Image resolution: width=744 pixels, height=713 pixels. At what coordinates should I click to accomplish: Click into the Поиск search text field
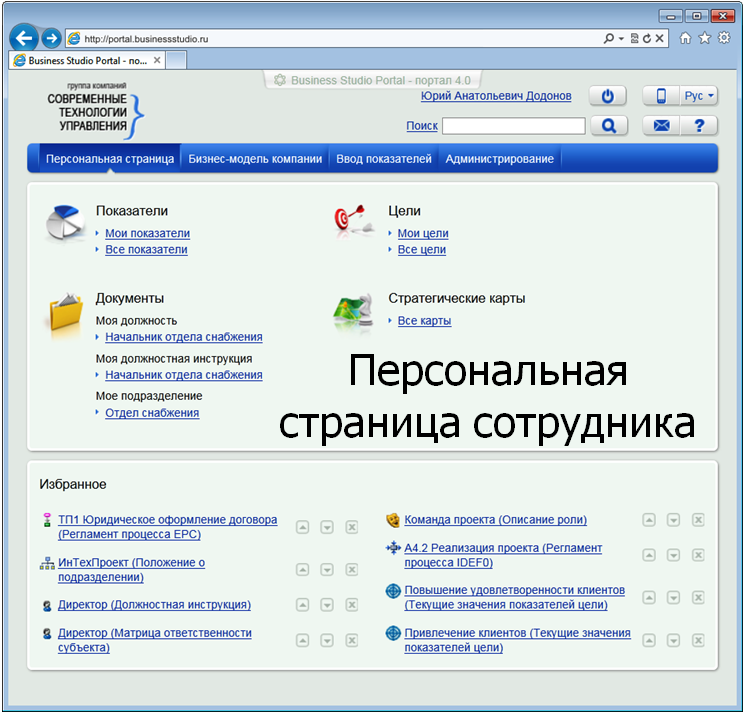pyautogui.click(x=513, y=126)
